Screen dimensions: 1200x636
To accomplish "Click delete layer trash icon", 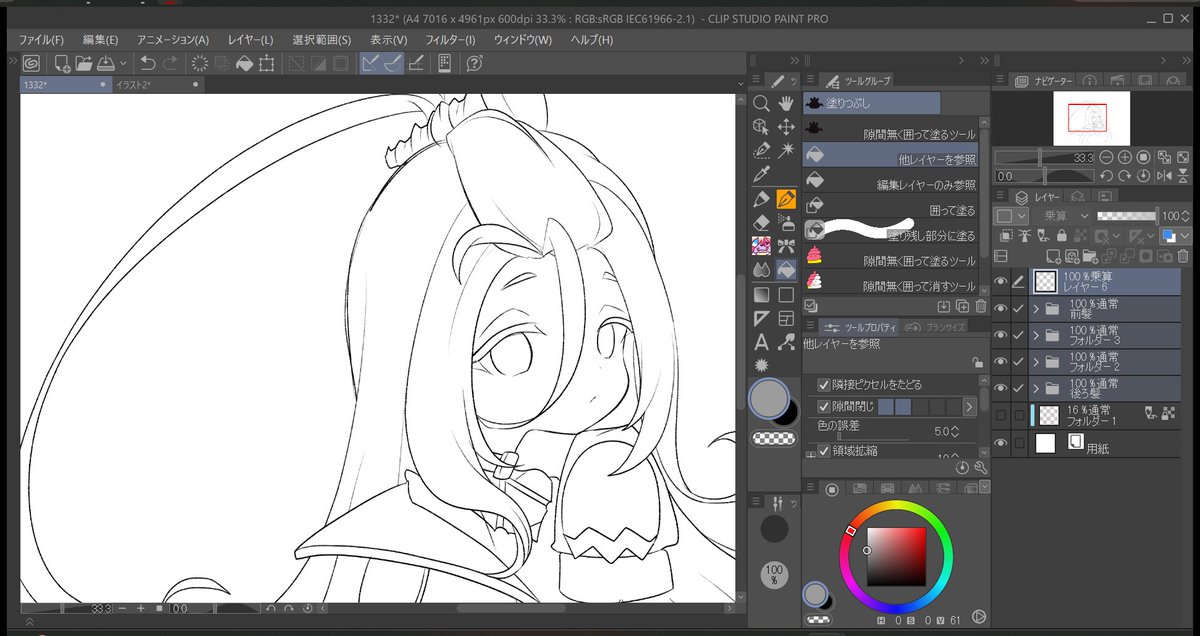I will coord(1183,257).
